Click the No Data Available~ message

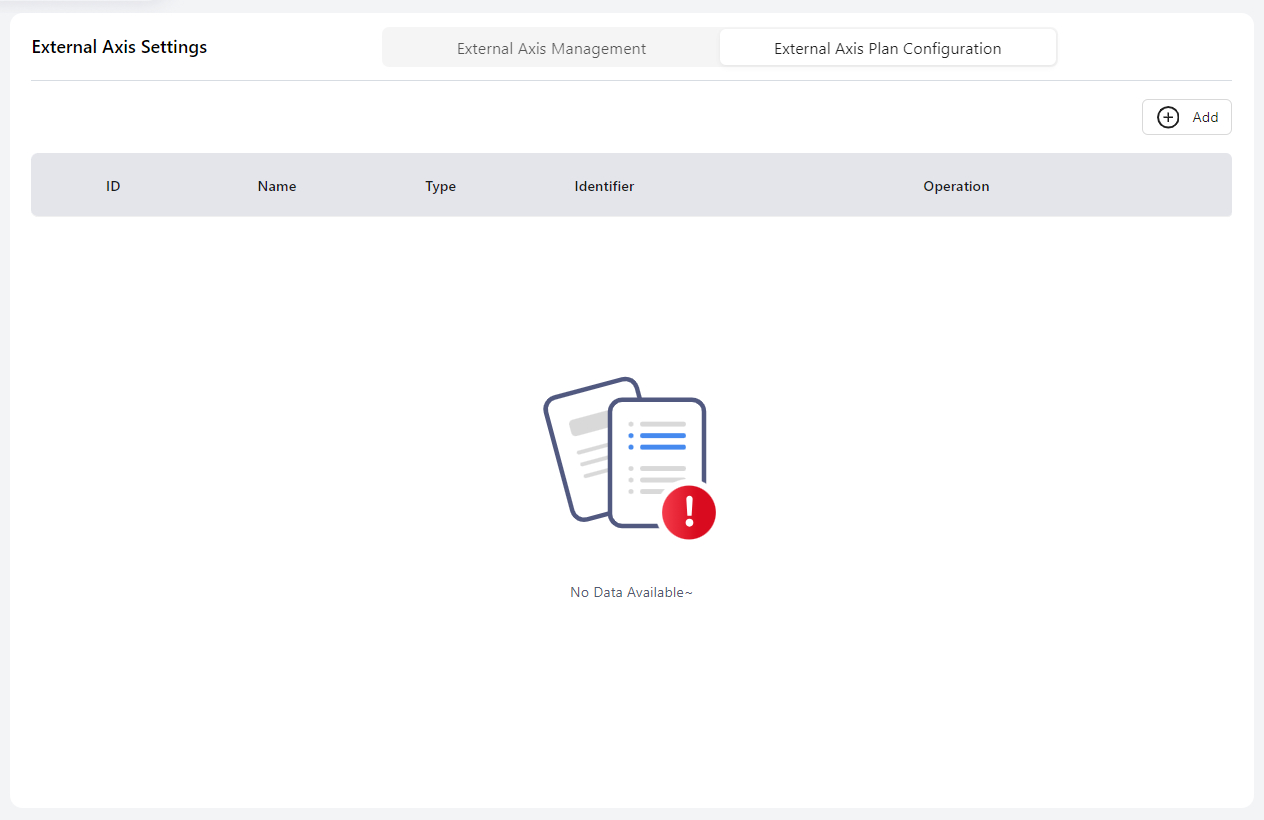pos(631,592)
